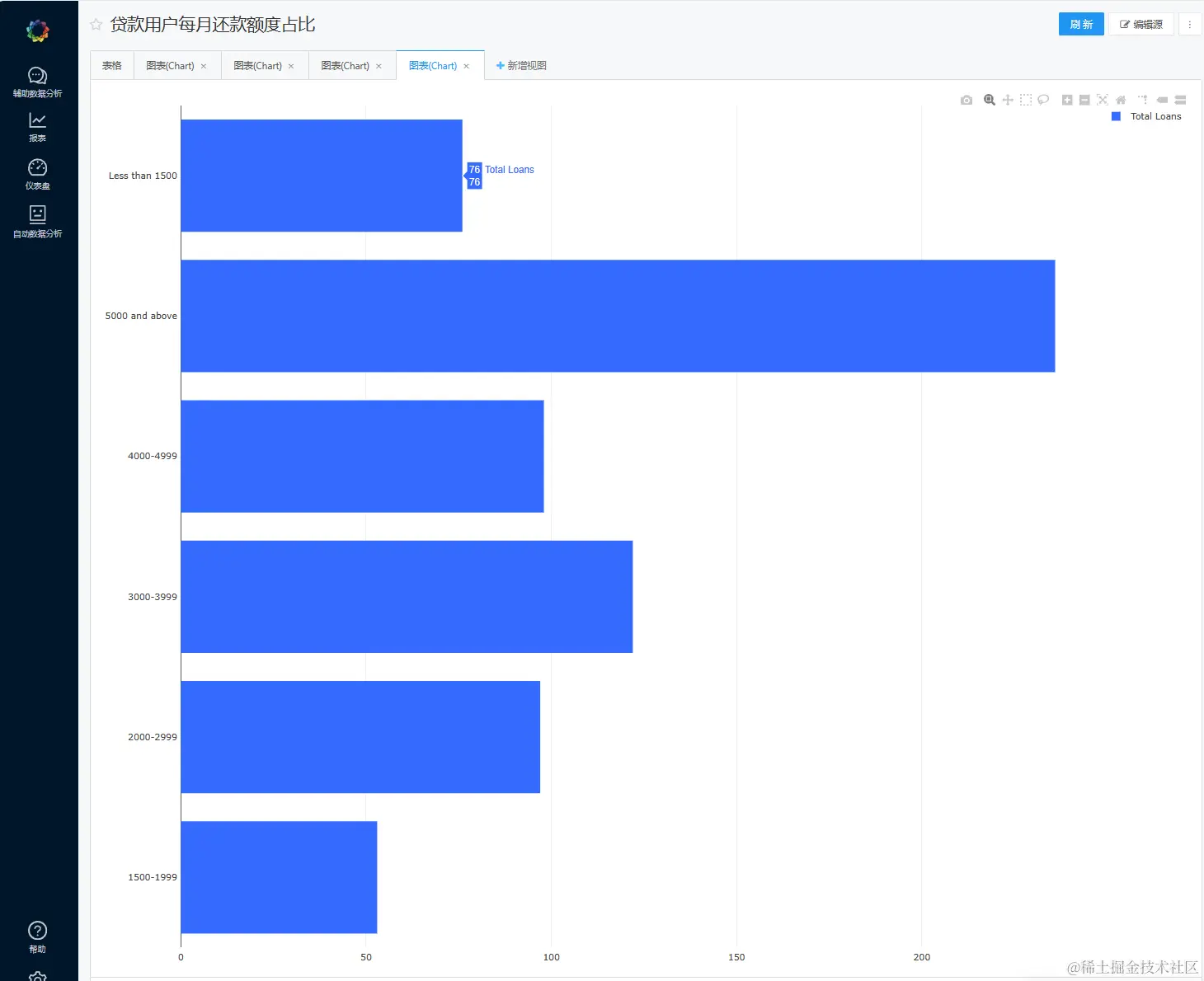Click the query title 贷款用户每月还款额度占比
The image size is (1204, 981).
pyautogui.click(x=213, y=25)
